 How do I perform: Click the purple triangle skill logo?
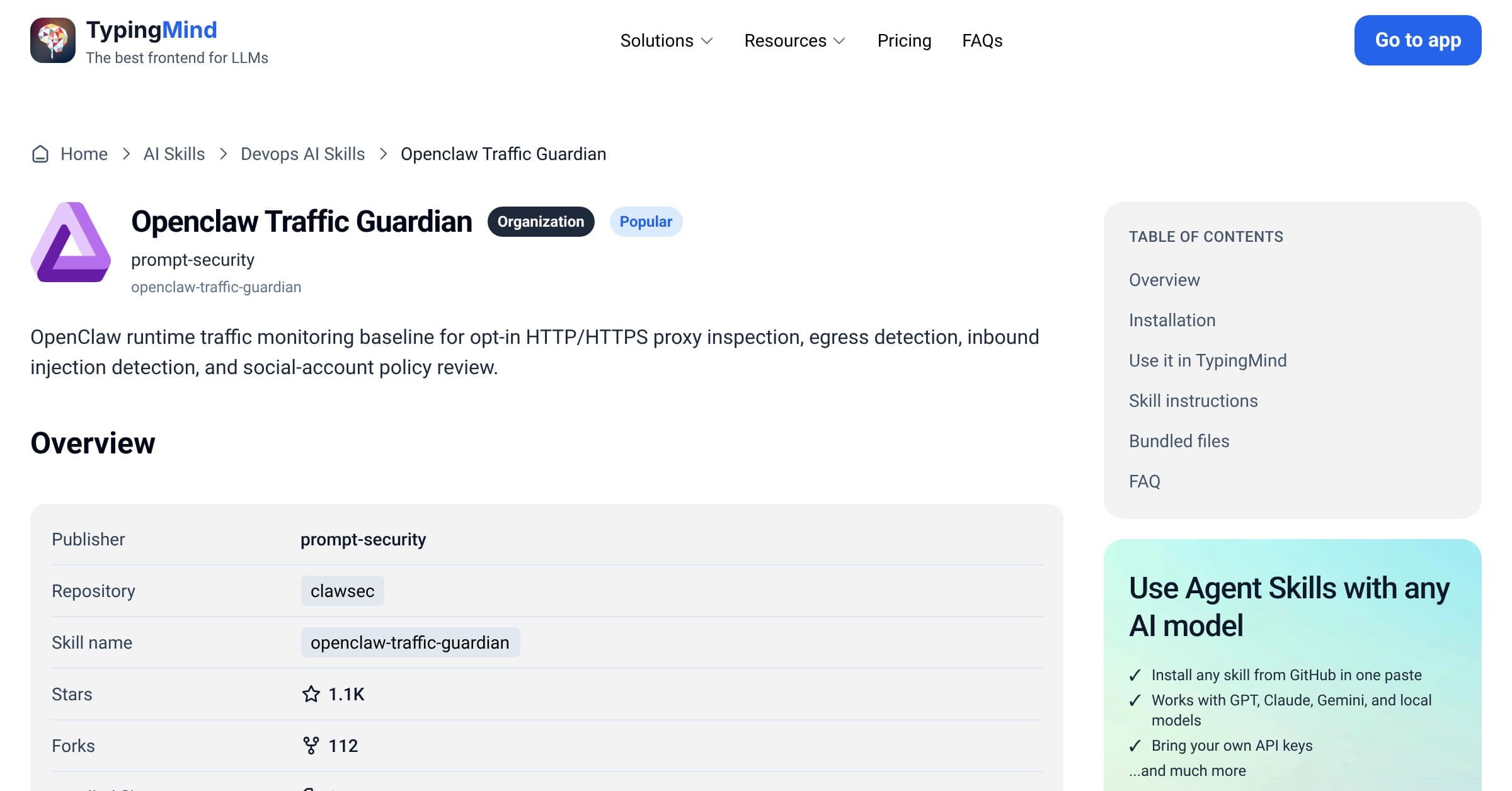(x=71, y=242)
